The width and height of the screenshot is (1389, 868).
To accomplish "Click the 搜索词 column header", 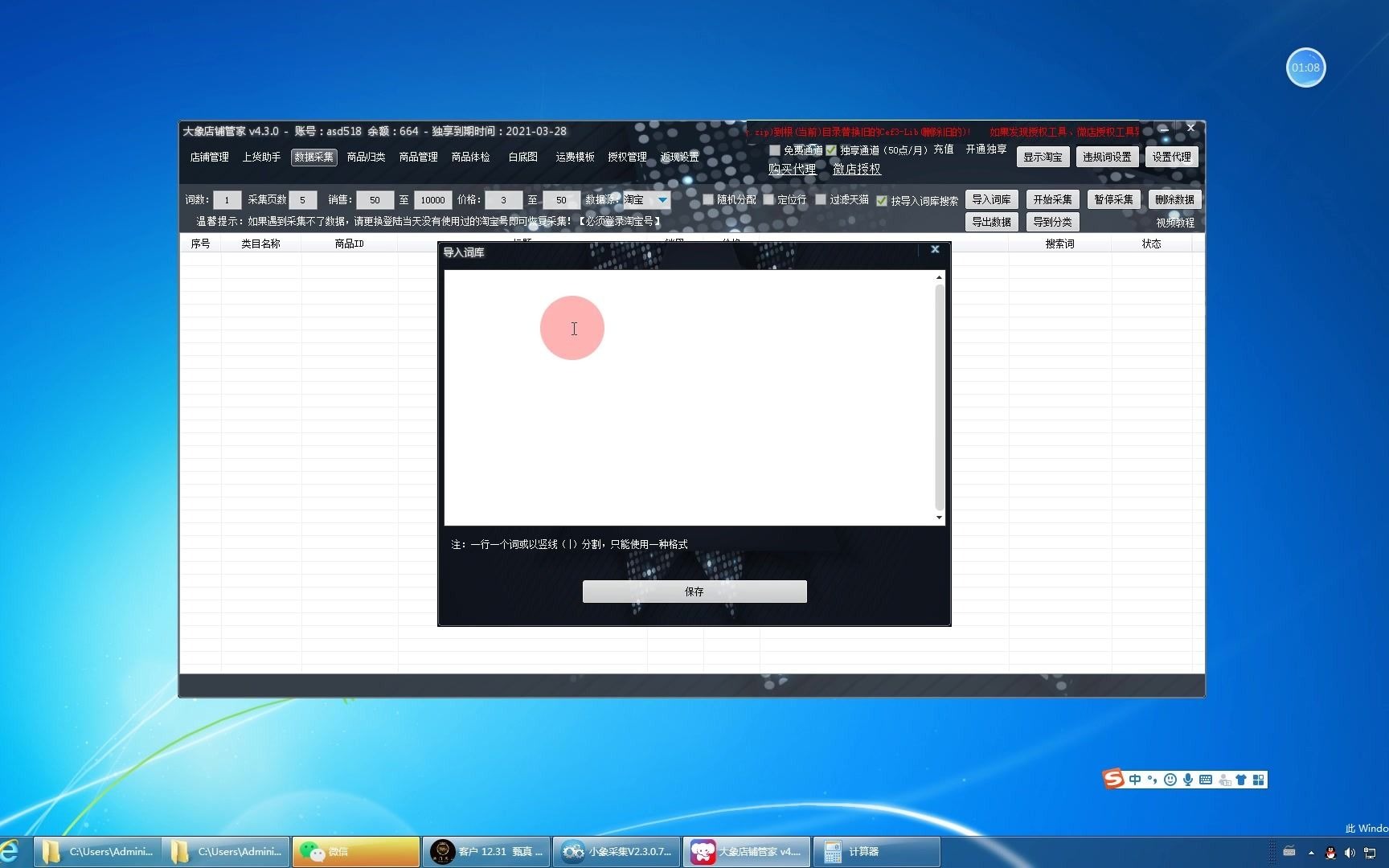I will (x=1059, y=244).
